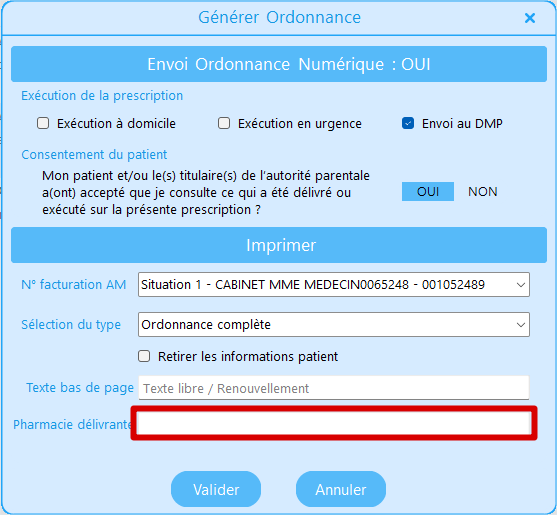Click the Pharmacie délivrante input field
This screenshot has height=515, width=557.
point(334,423)
